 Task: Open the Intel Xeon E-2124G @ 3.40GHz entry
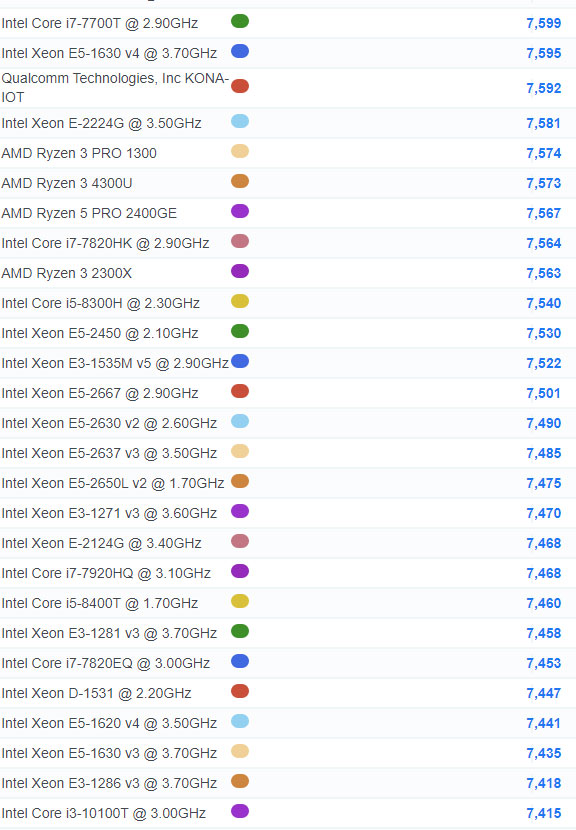[x=102, y=543]
